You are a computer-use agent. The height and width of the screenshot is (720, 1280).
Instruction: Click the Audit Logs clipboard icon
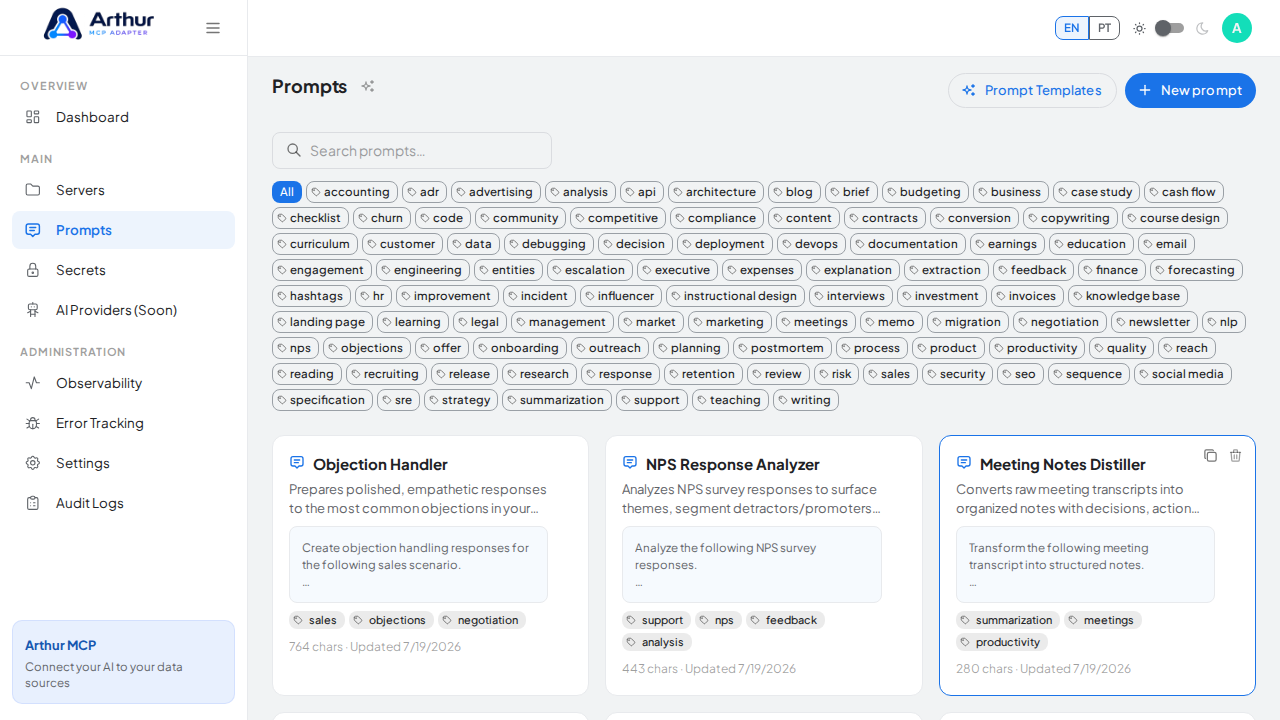click(33, 503)
